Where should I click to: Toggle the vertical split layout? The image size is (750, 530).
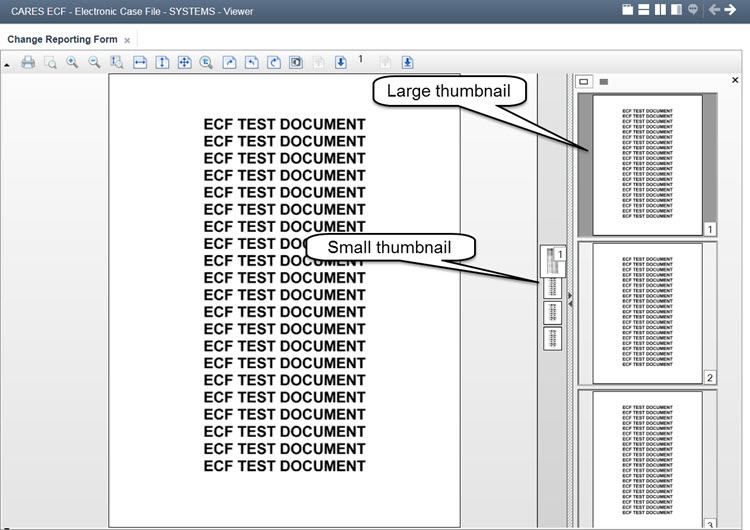click(660, 10)
